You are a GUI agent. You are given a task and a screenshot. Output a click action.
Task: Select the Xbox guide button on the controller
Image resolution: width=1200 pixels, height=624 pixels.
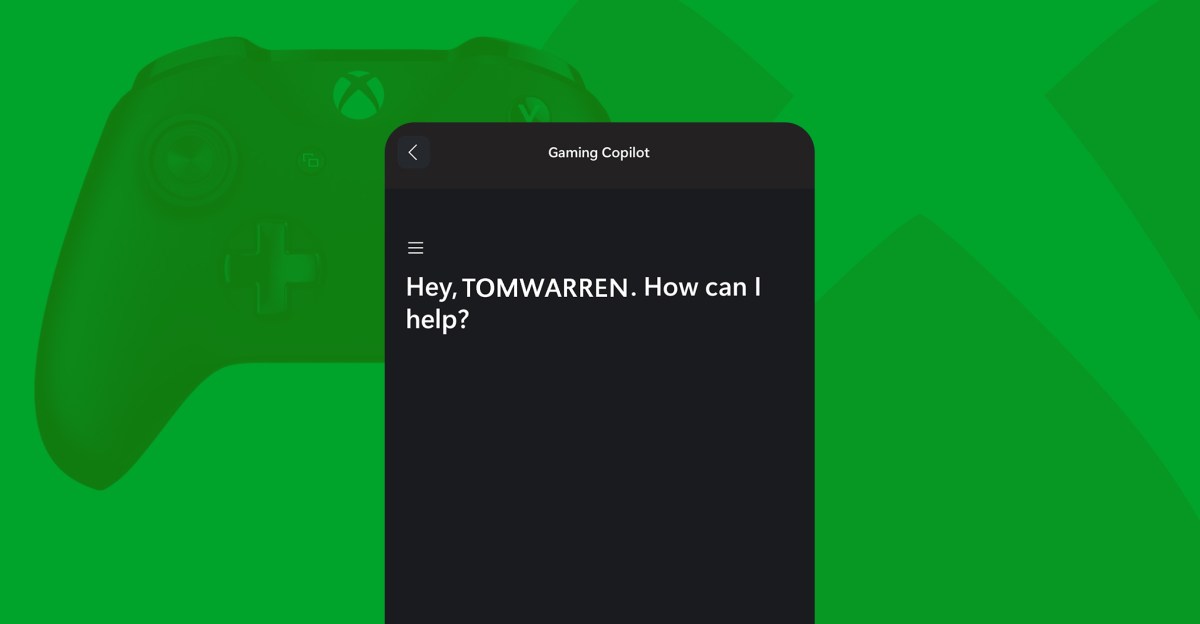[x=360, y=92]
